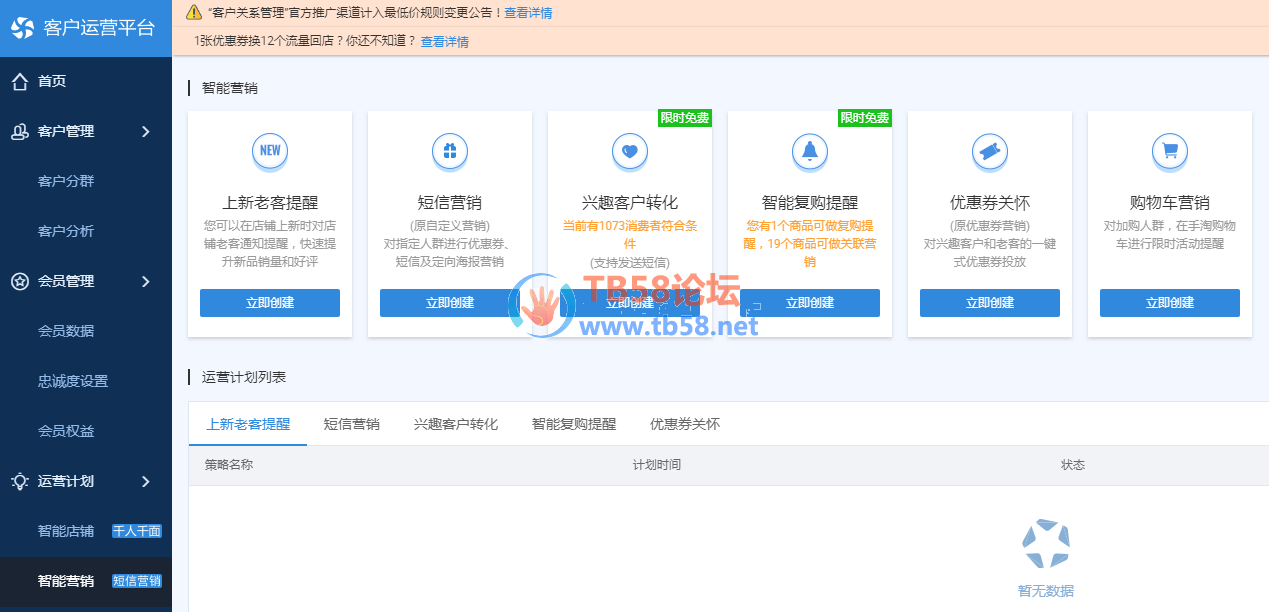
Task: Switch to the 短信营销 tab
Action: [352, 424]
